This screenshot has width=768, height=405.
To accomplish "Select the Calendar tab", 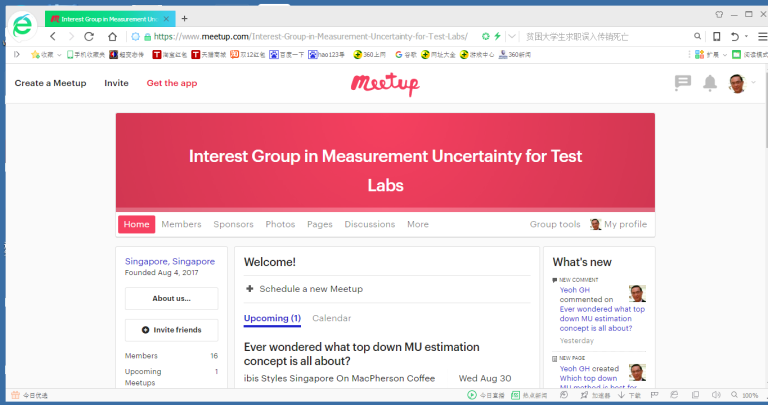I will 332,318.
